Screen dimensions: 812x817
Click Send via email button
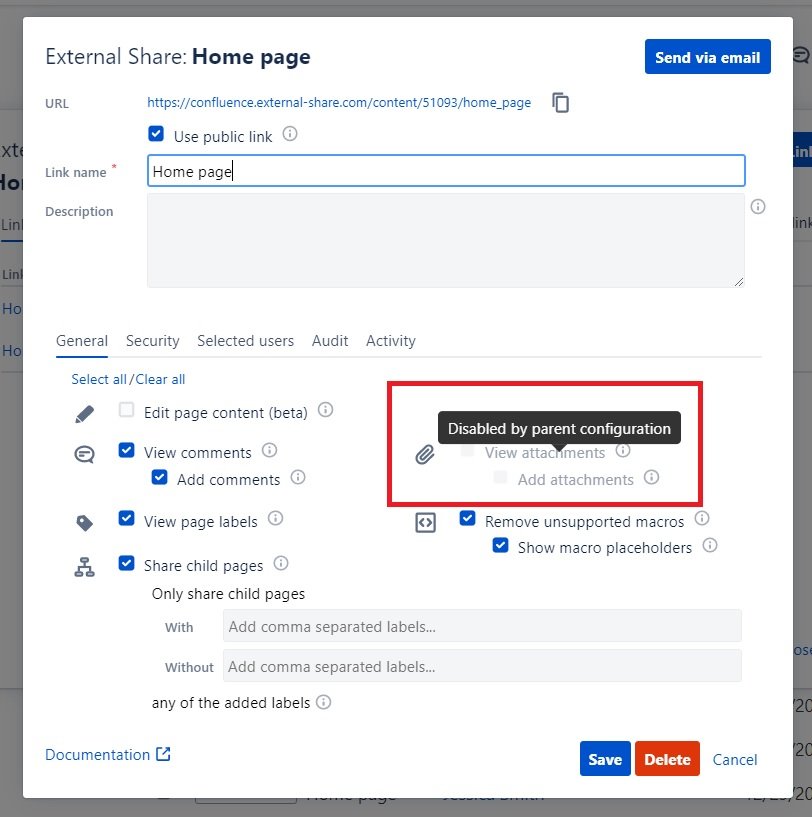707,57
